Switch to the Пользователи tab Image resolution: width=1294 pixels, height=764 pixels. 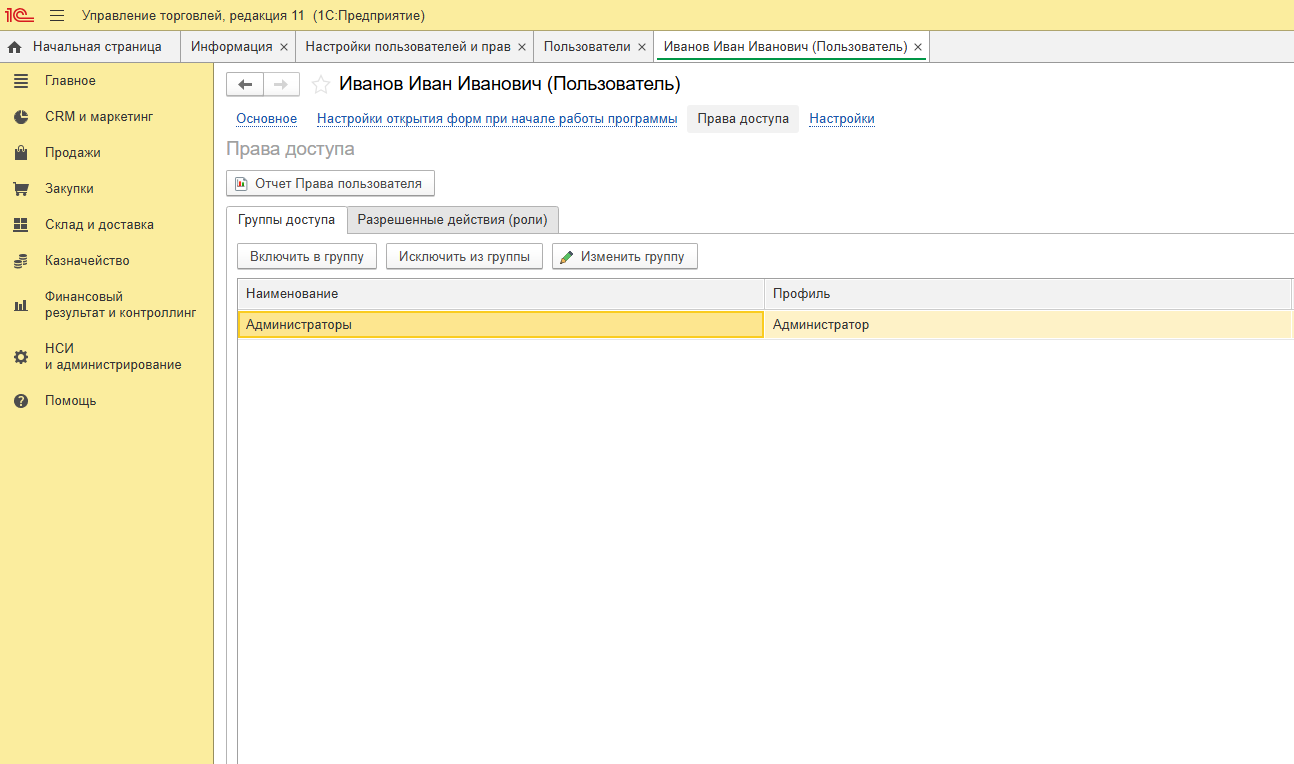[x=587, y=47]
